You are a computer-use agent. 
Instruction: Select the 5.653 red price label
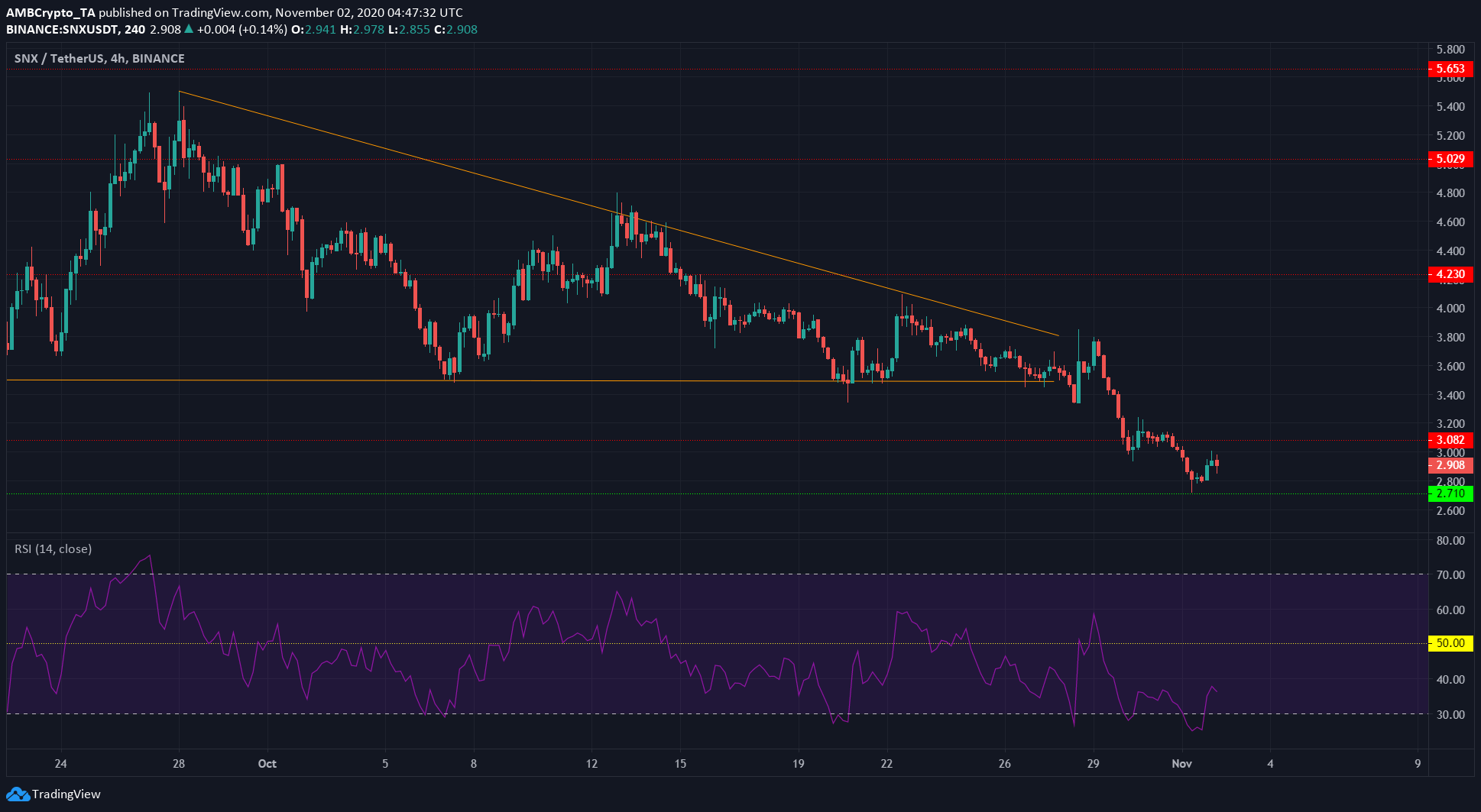pos(1450,69)
